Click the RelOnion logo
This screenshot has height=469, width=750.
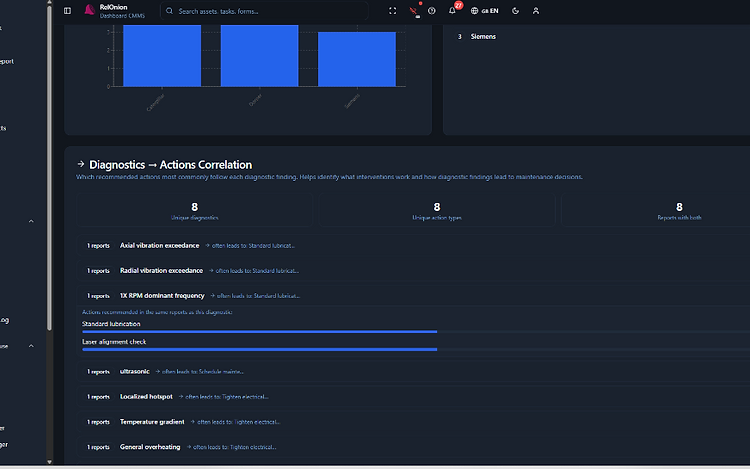coord(89,10)
